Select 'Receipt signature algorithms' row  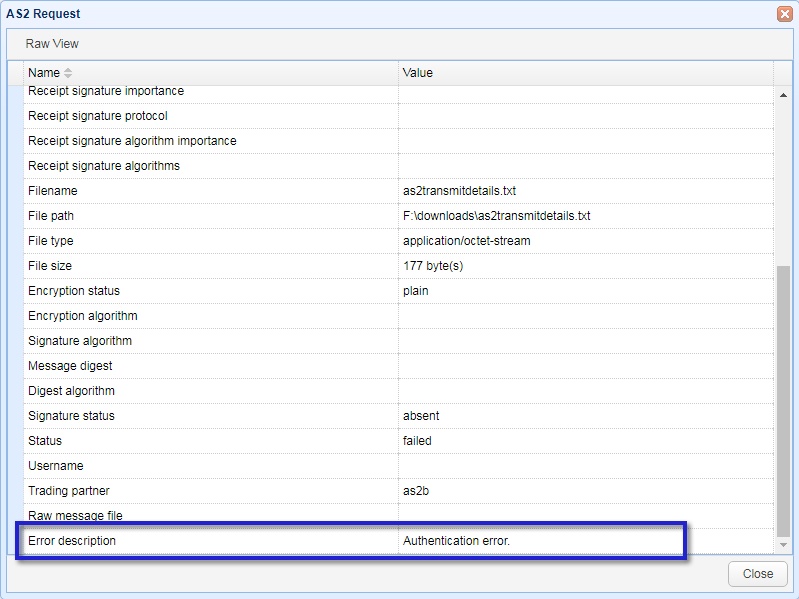click(398, 166)
